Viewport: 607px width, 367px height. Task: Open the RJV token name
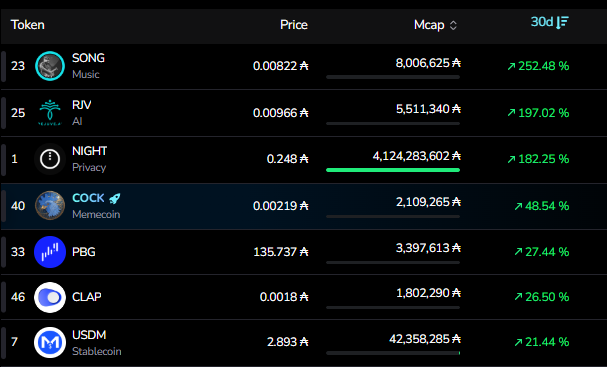click(x=82, y=105)
